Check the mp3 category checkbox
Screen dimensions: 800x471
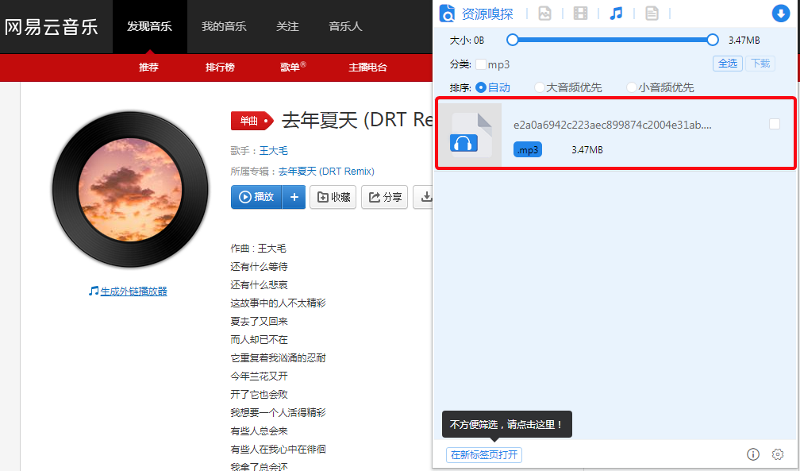[481, 64]
